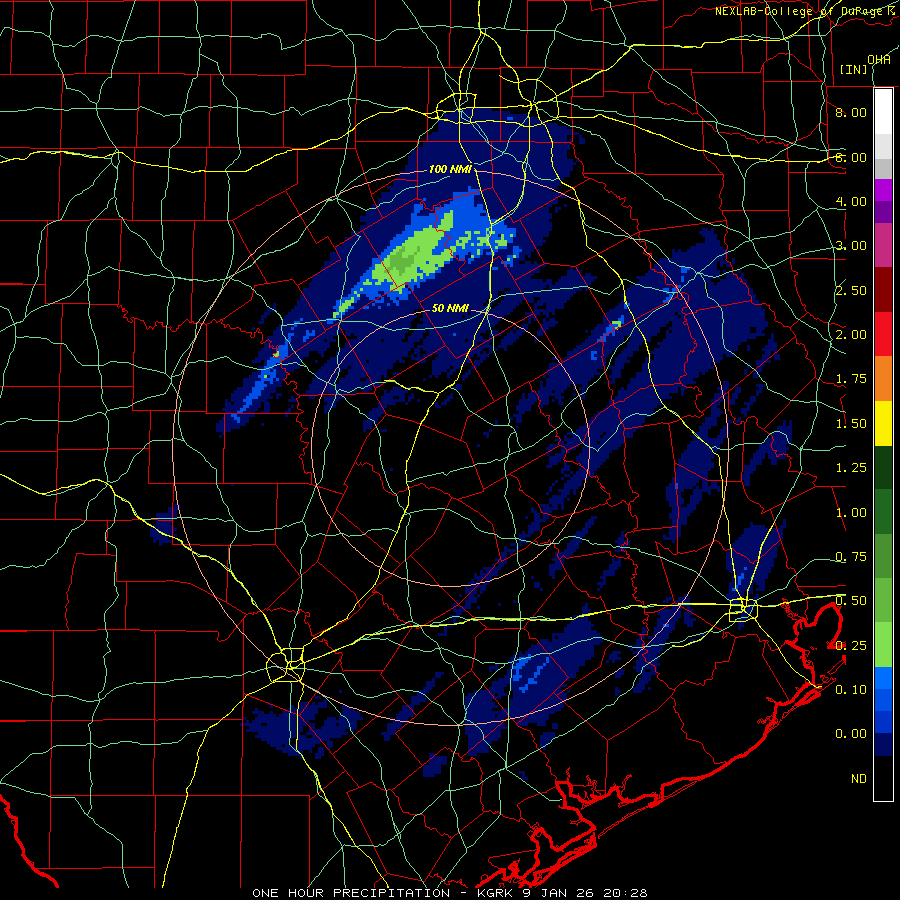Click the bright magenta legend swatch
The width and height of the screenshot is (900, 900).
[883, 190]
